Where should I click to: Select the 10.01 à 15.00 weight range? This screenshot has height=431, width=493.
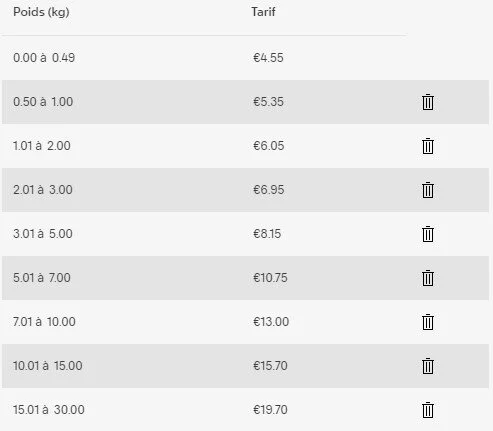[x=48, y=366]
